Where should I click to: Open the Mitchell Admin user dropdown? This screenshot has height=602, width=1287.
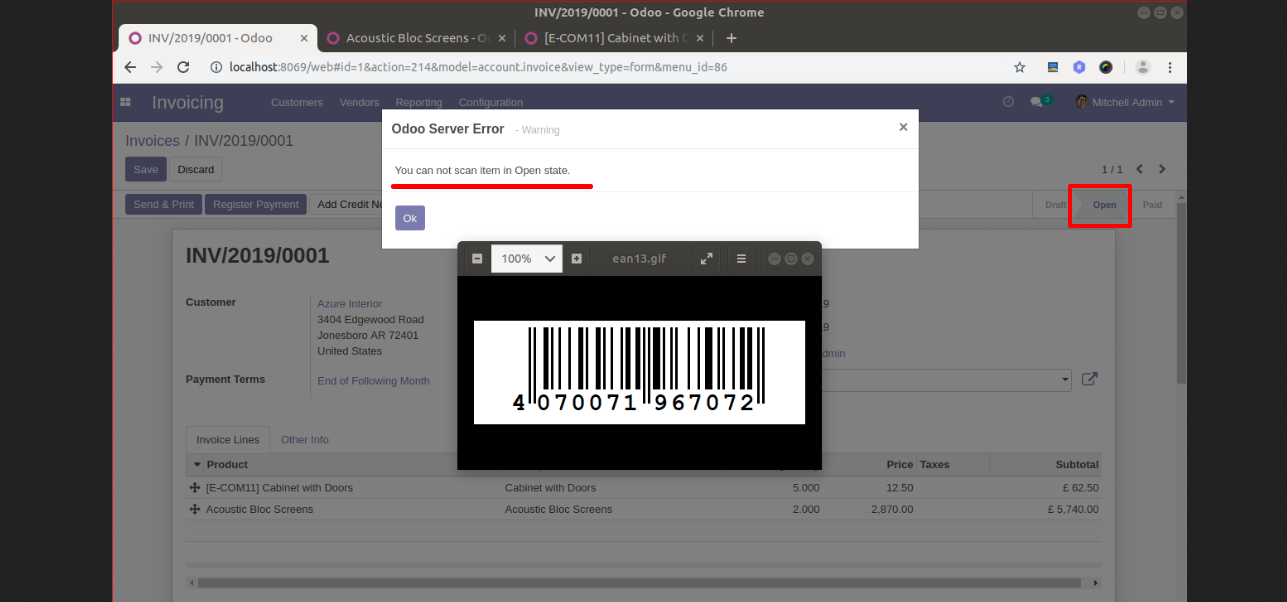click(1125, 102)
